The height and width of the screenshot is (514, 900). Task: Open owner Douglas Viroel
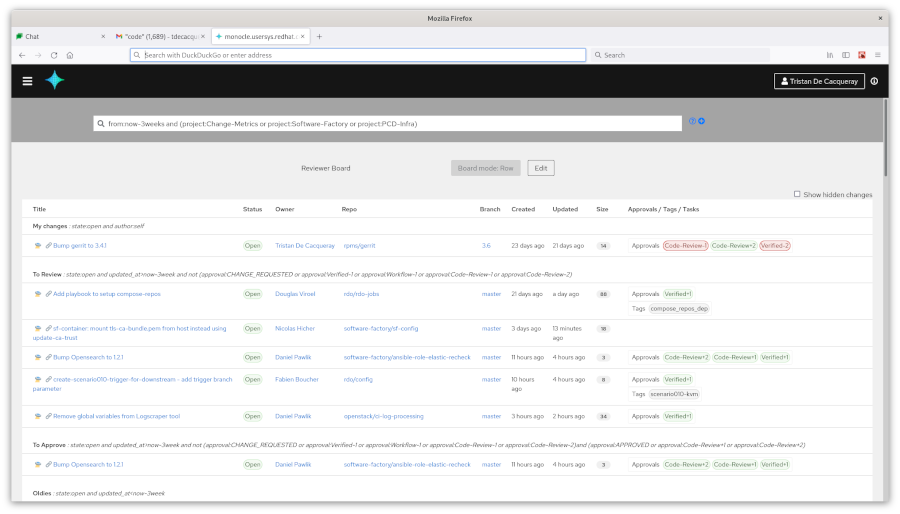point(295,294)
